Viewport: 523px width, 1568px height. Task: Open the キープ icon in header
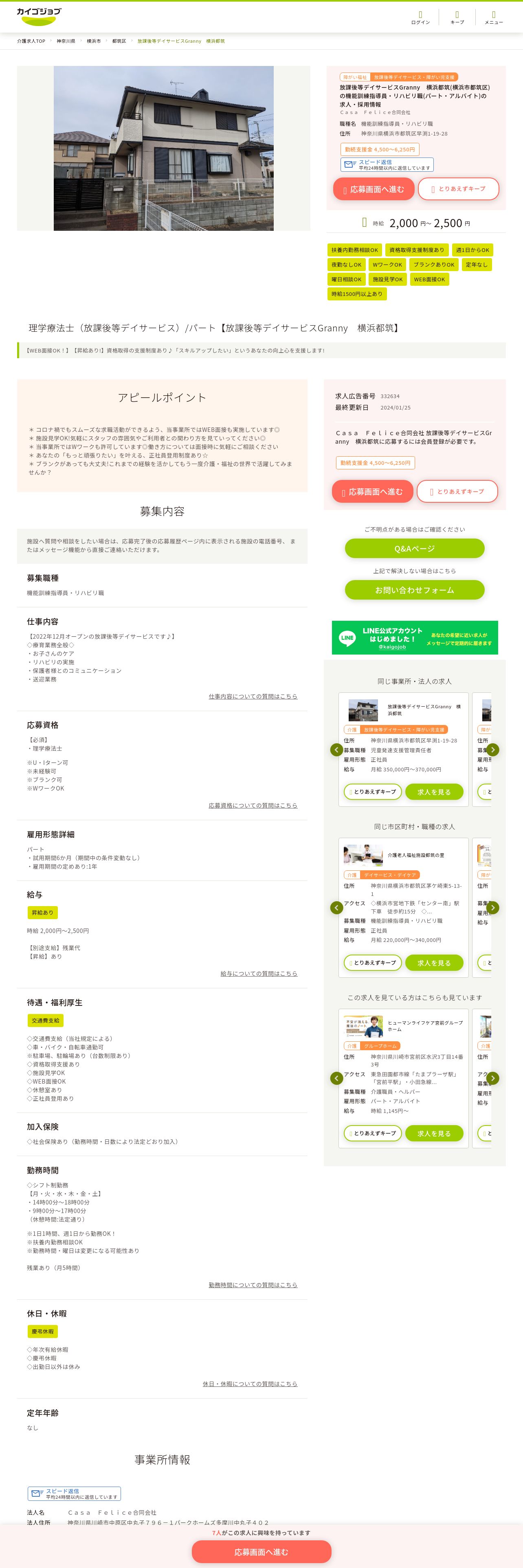point(457,18)
